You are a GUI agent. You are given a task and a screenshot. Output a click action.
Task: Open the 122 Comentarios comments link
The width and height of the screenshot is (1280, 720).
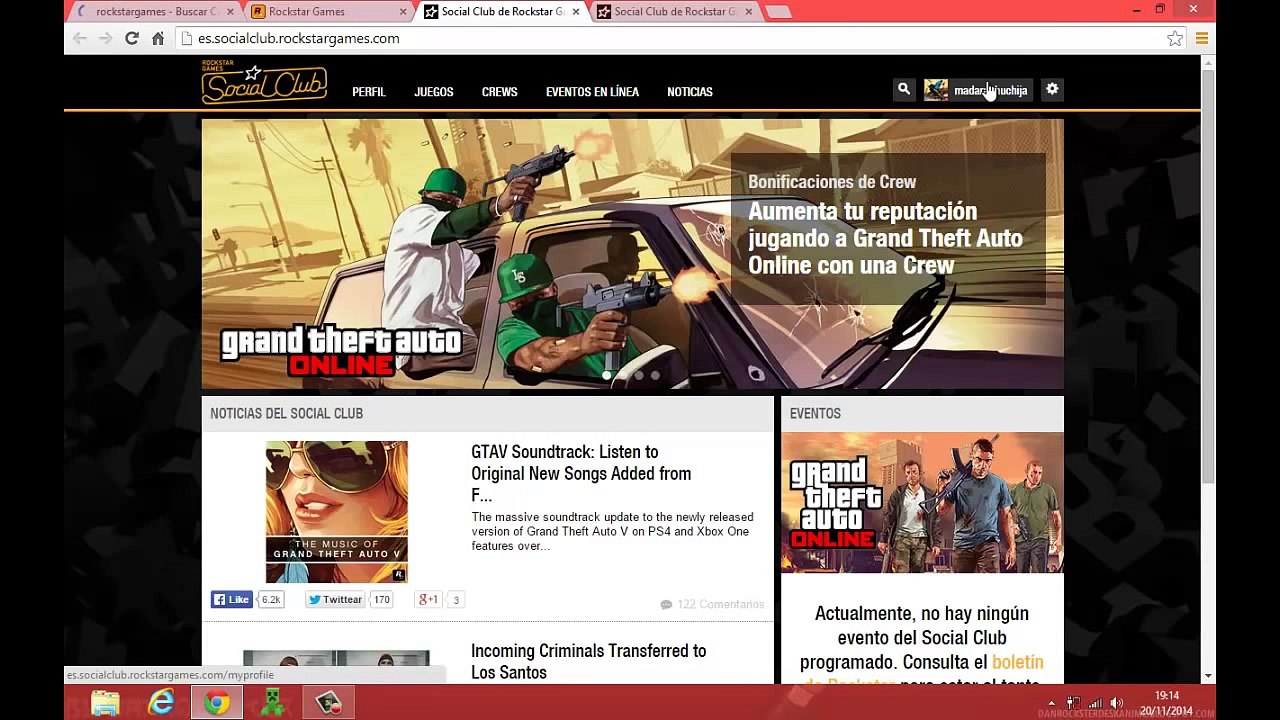pos(712,604)
